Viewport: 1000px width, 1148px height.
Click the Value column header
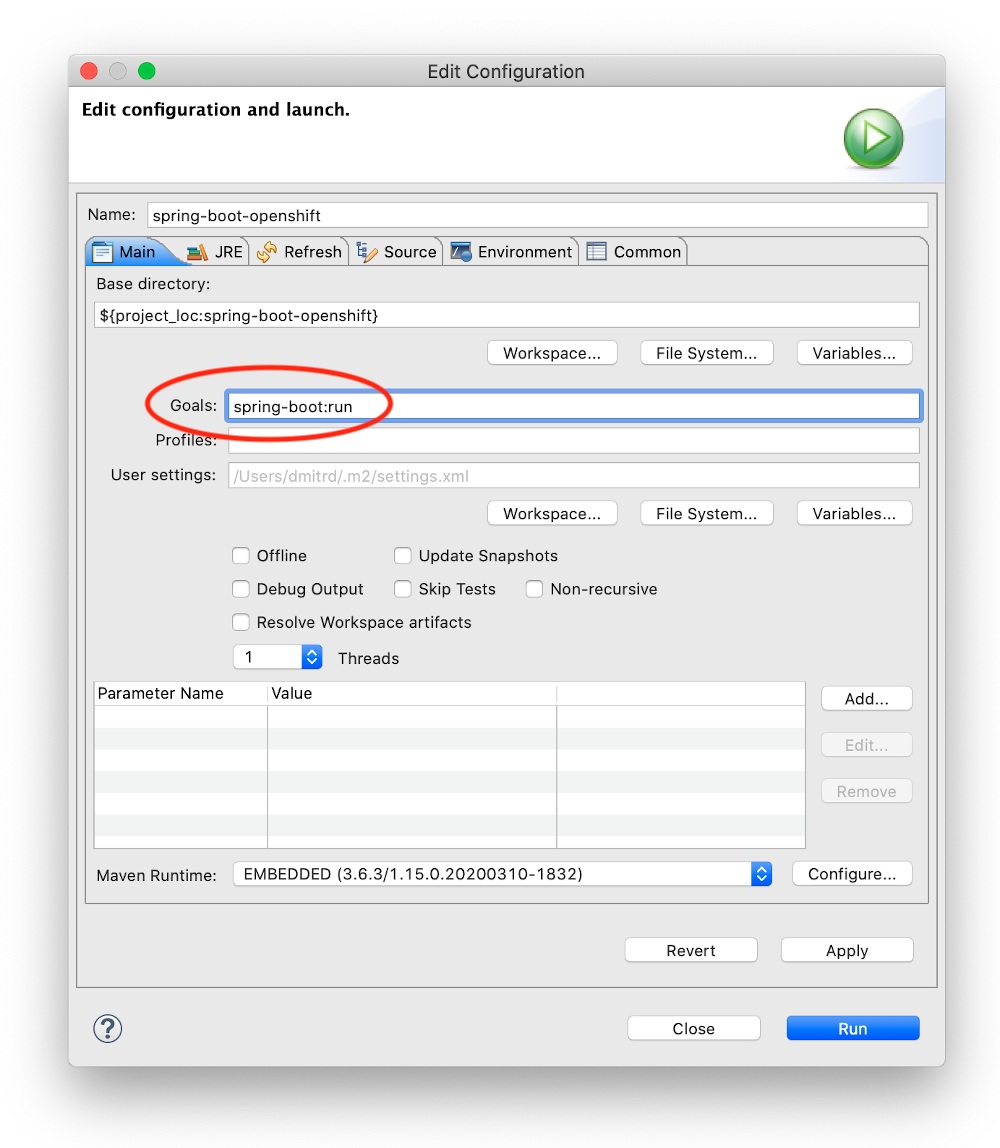412,693
